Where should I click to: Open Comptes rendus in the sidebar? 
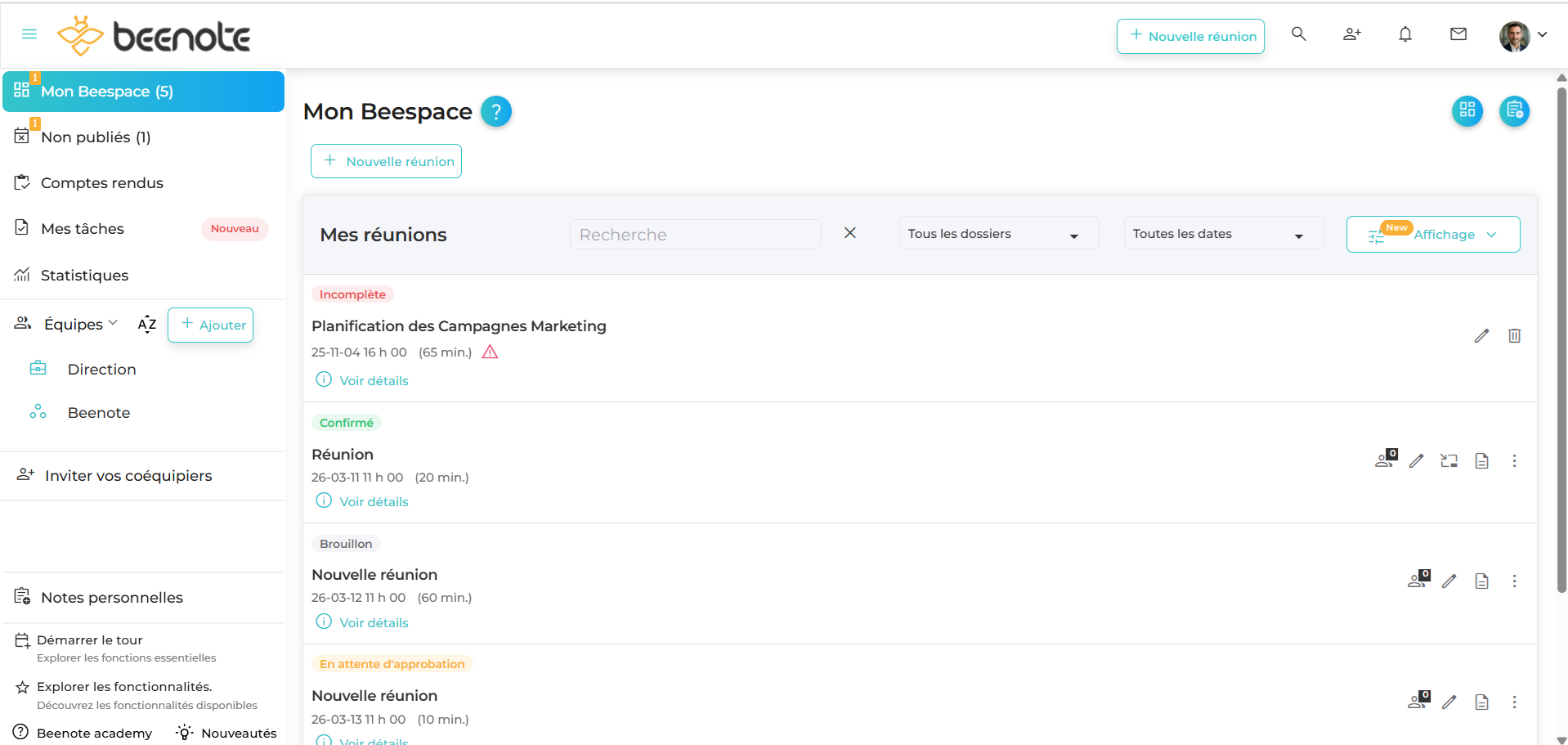click(102, 183)
